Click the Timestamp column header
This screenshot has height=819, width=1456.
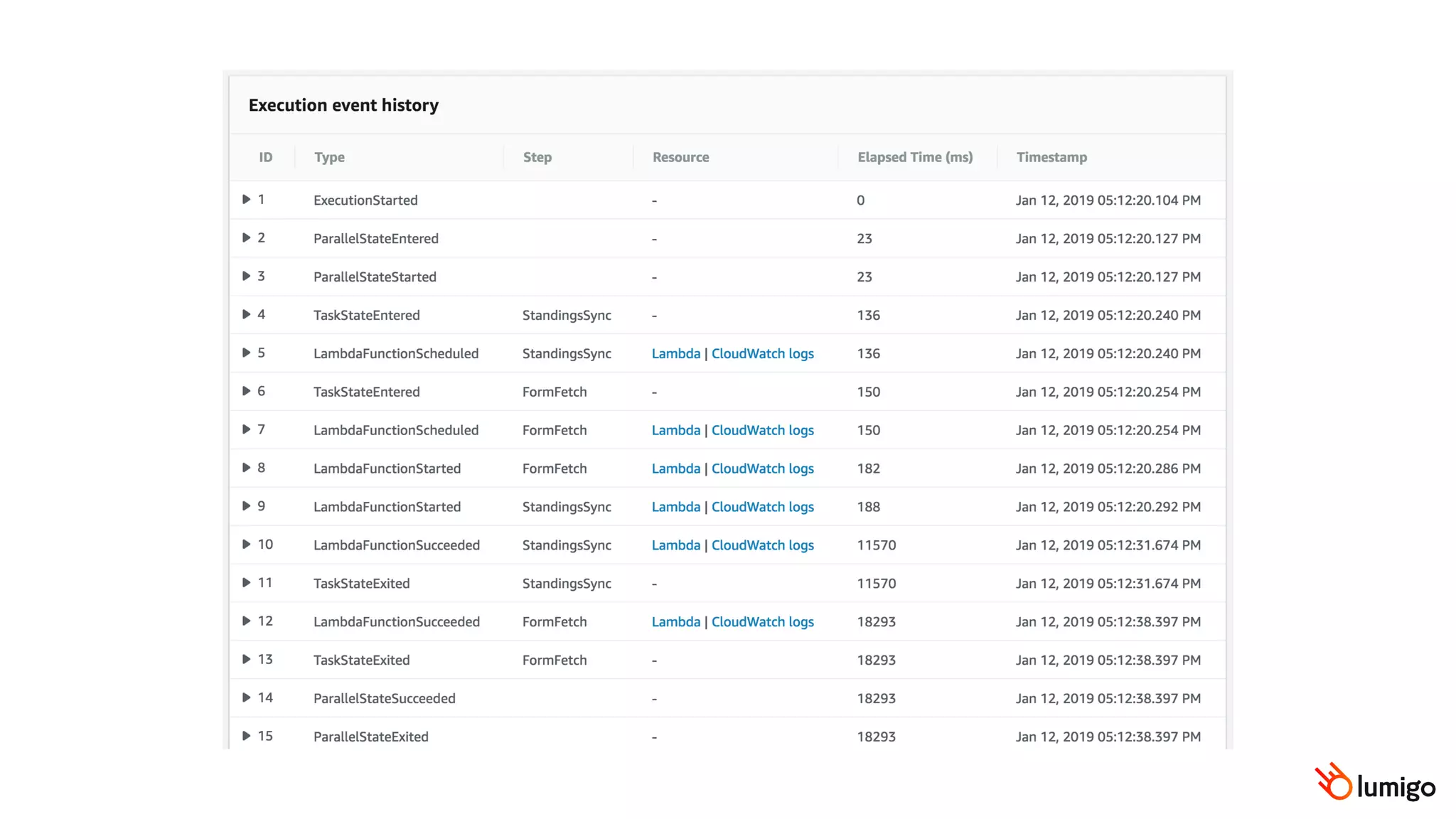(1051, 157)
